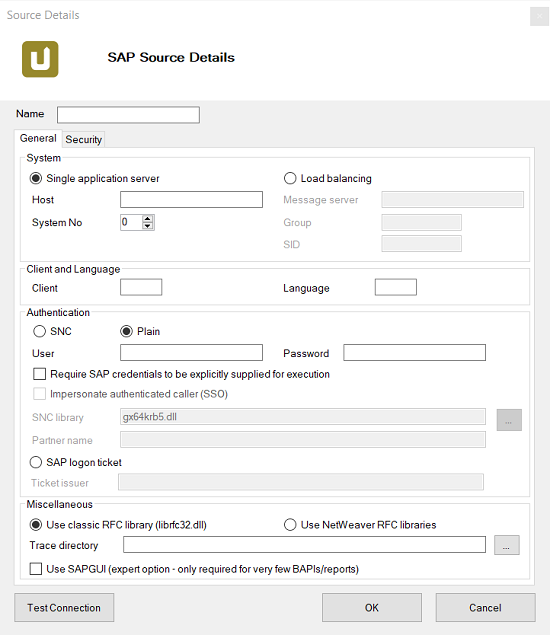Image resolution: width=550 pixels, height=635 pixels.
Task: Toggle Impersonate authenticated caller (SSO) checkbox
Action: tap(39, 394)
